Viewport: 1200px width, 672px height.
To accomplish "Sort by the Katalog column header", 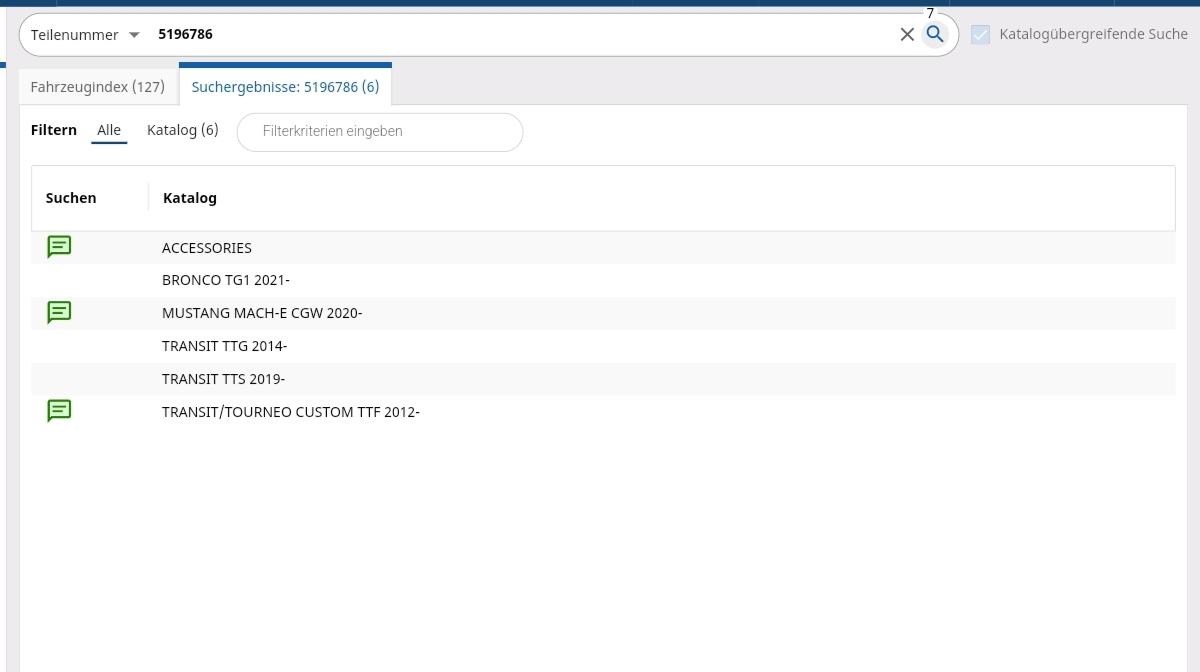I will pyautogui.click(x=190, y=198).
